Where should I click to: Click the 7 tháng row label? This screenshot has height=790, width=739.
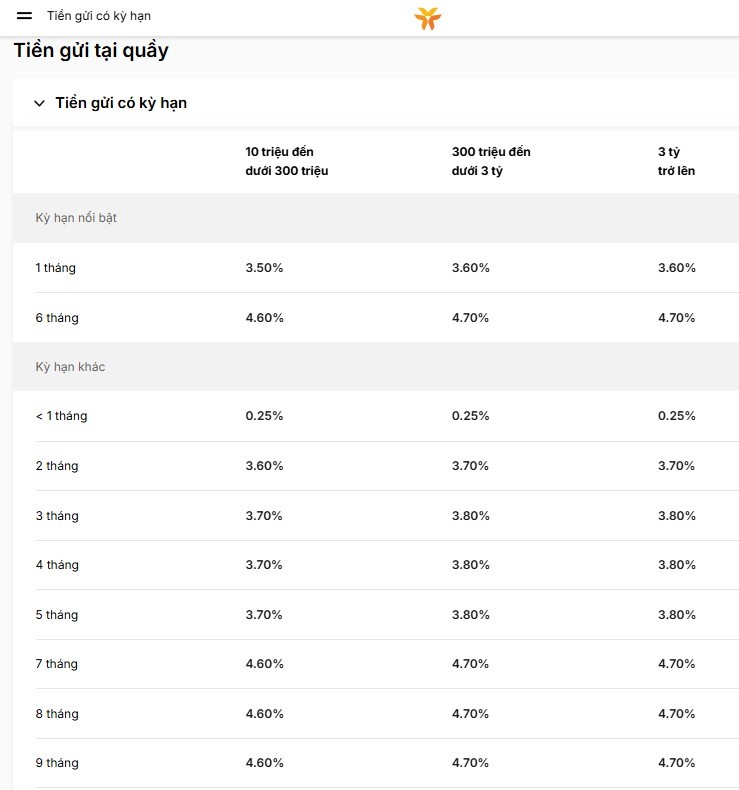coord(56,664)
